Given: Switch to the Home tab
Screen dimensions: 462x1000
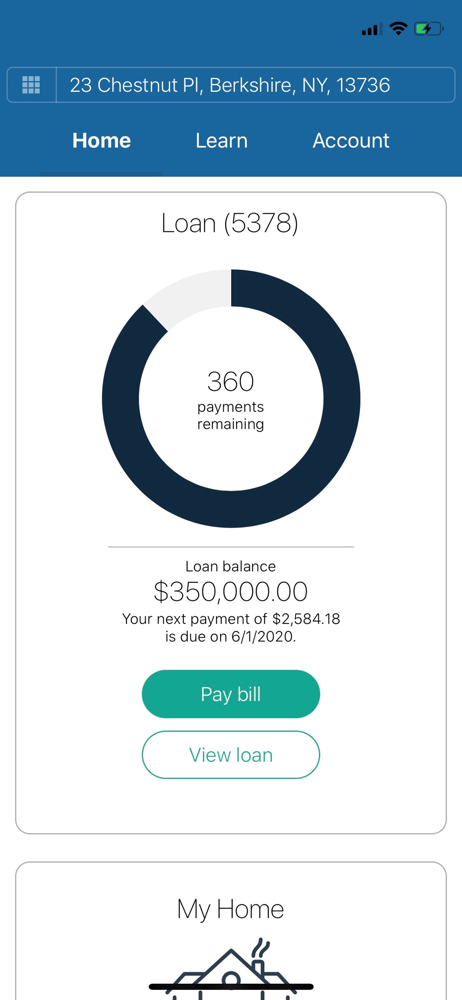Looking at the screenshot, I should coord(101,141).
